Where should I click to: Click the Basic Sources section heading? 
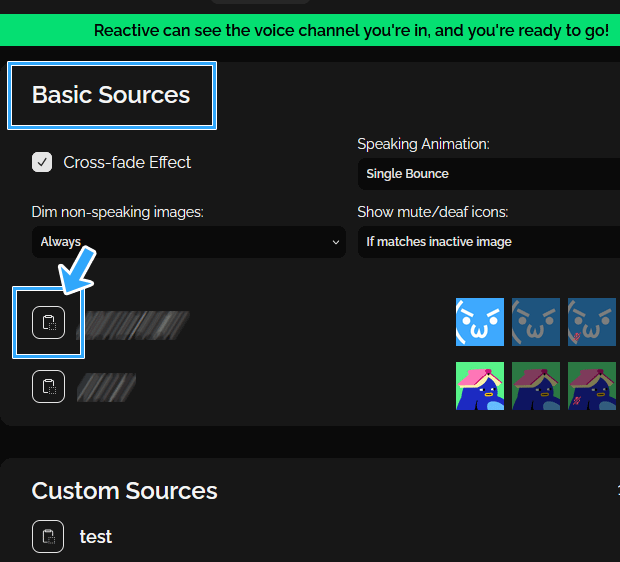coord(111,95)
